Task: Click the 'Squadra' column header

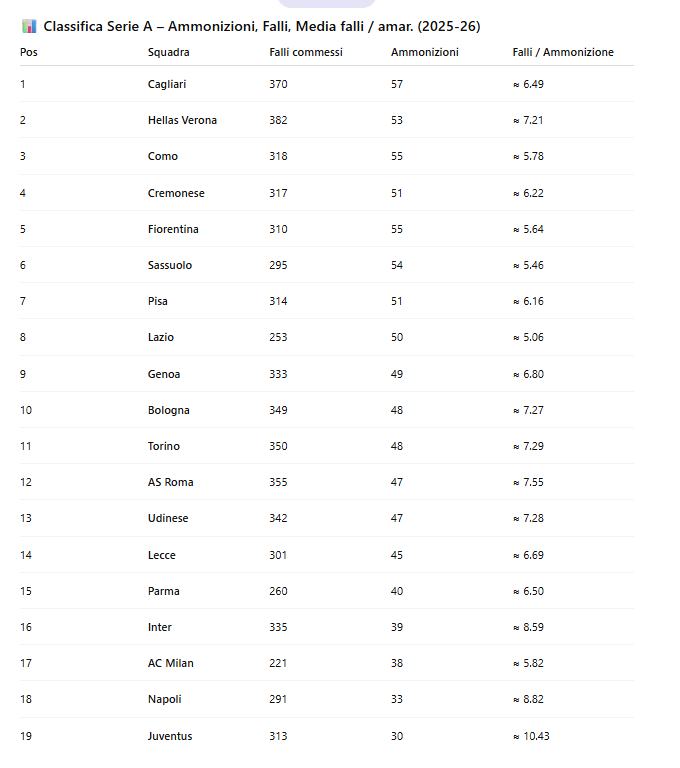Action: [168, 52]
